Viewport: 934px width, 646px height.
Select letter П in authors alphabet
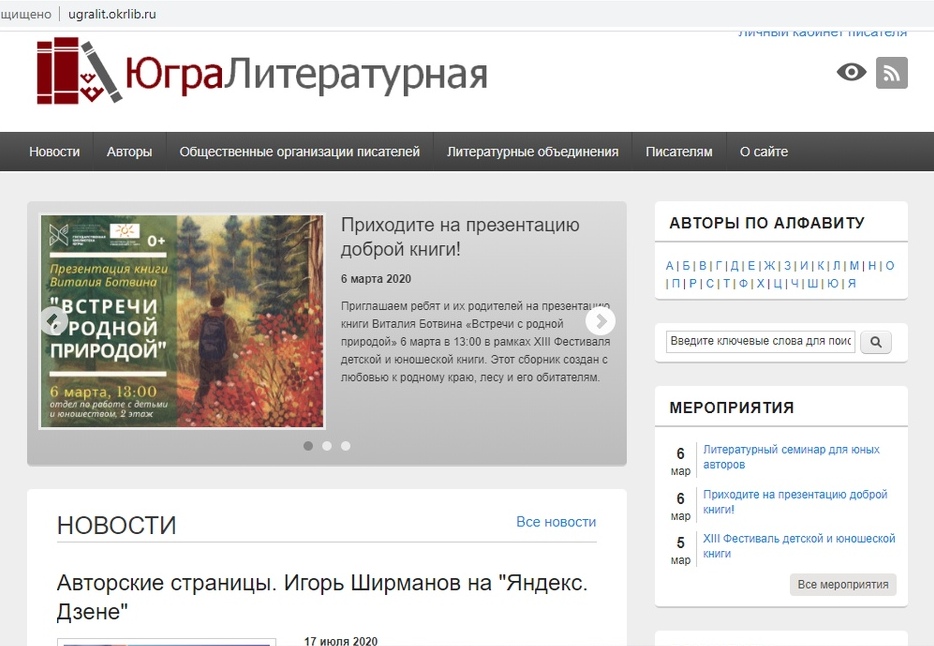click(676, 283)
